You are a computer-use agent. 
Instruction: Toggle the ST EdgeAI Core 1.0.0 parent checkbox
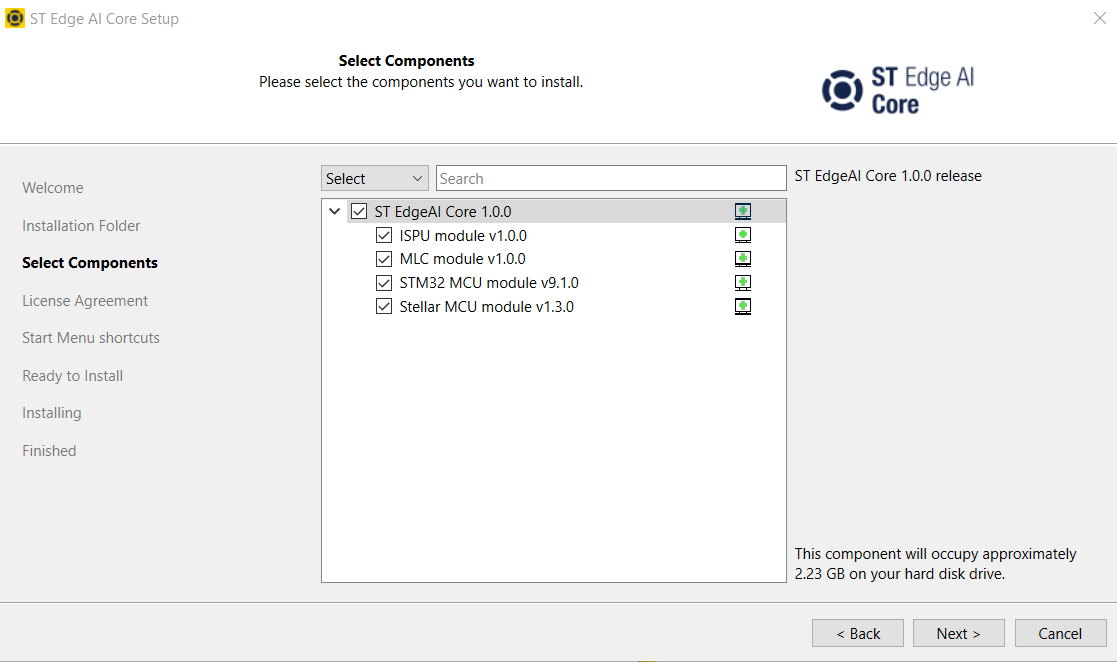tap(359, 212)
